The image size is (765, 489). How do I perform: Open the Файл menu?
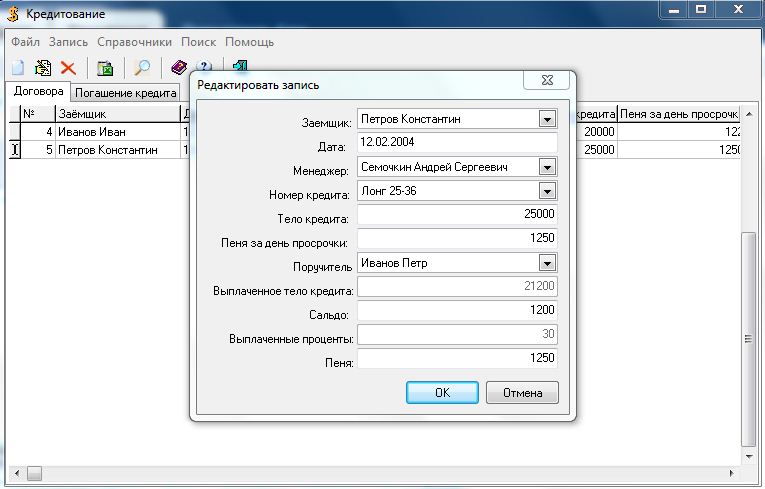point(25,42)
